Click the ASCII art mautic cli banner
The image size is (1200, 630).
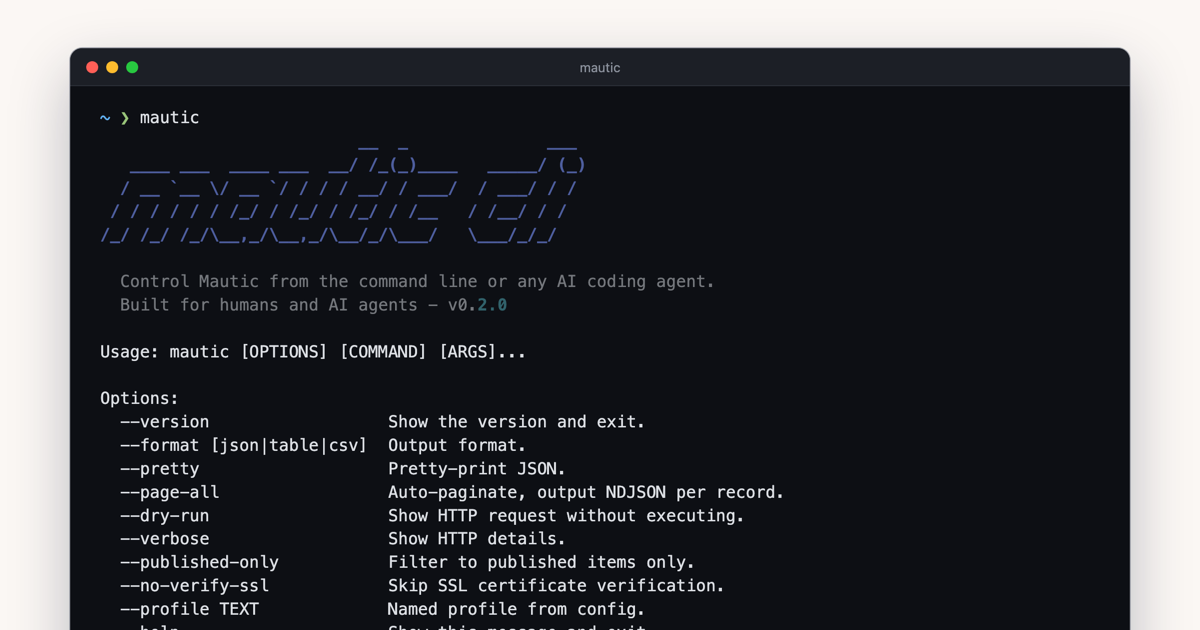[343, 194]
